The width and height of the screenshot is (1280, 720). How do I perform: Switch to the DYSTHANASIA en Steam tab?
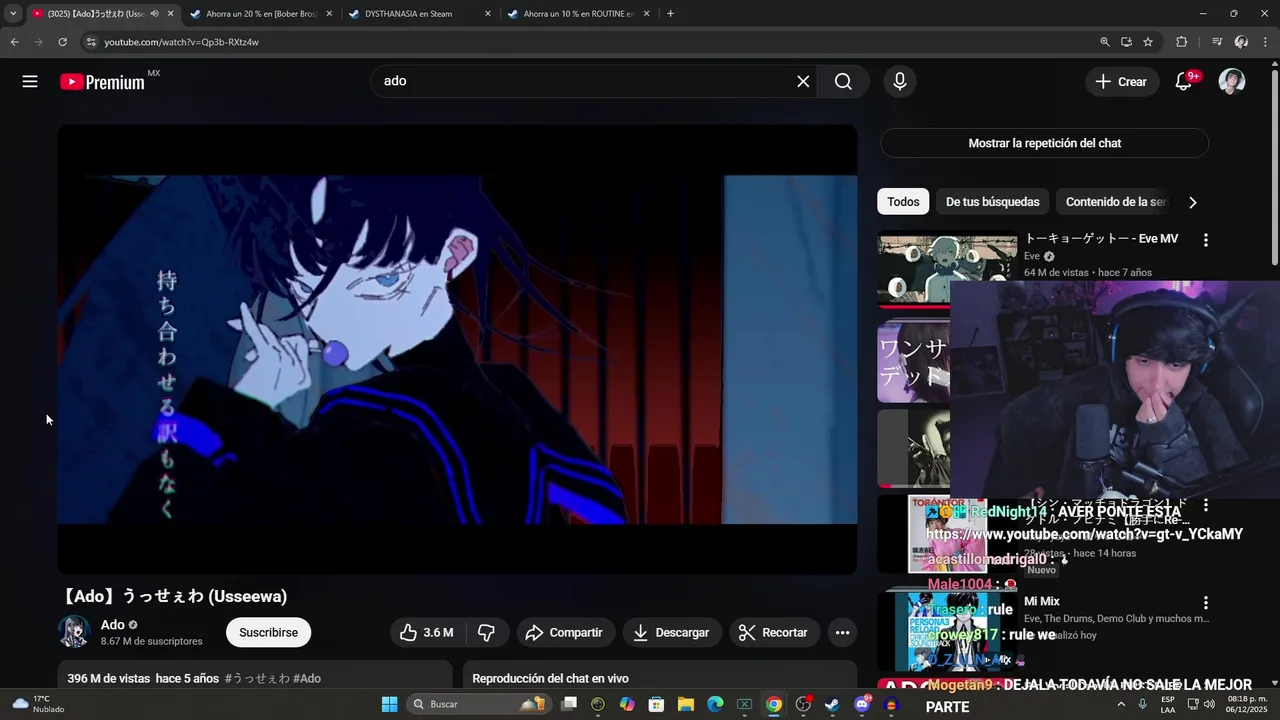point(419,14)
